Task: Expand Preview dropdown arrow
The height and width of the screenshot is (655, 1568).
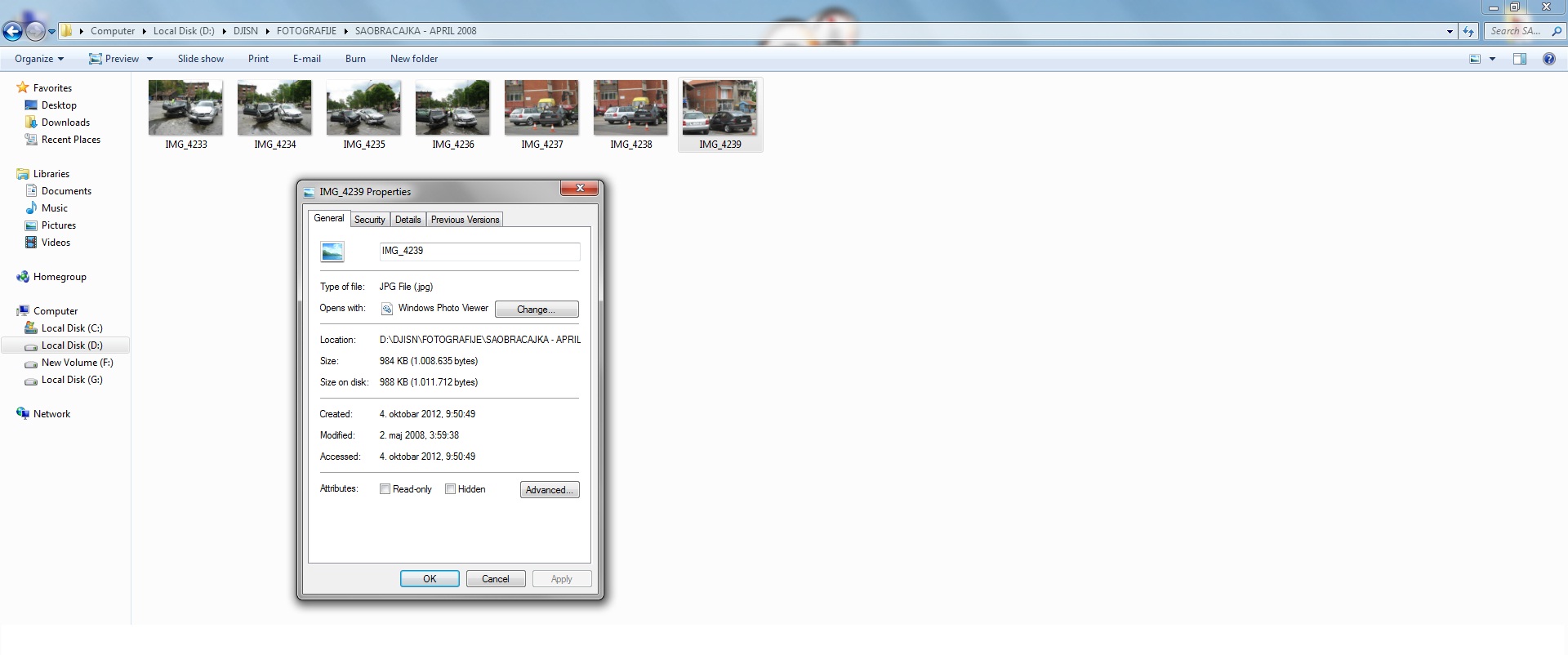Action: pos(149,59)
